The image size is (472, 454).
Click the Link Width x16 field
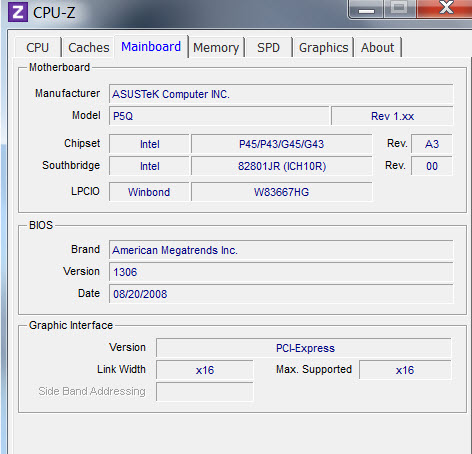tap(205, 370)
